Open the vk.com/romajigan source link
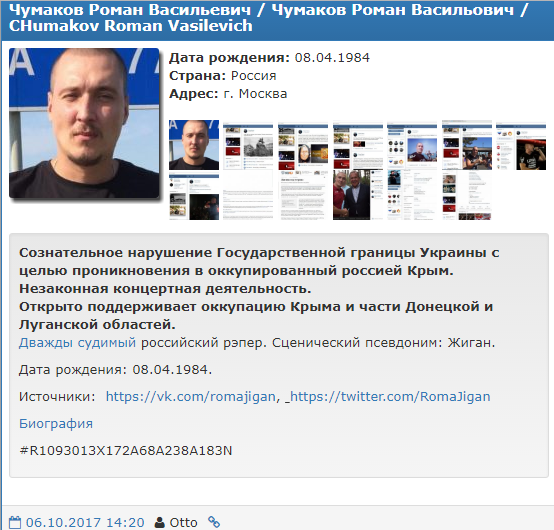 (x=191, y=396)
